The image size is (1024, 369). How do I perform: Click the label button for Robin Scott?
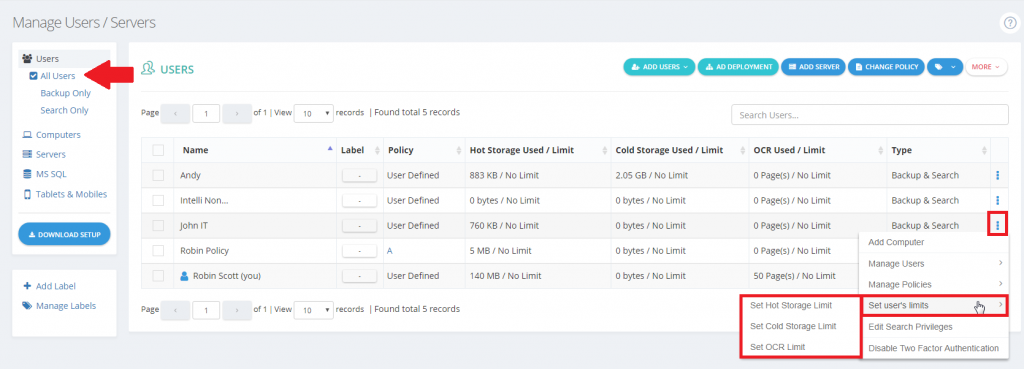359,276
